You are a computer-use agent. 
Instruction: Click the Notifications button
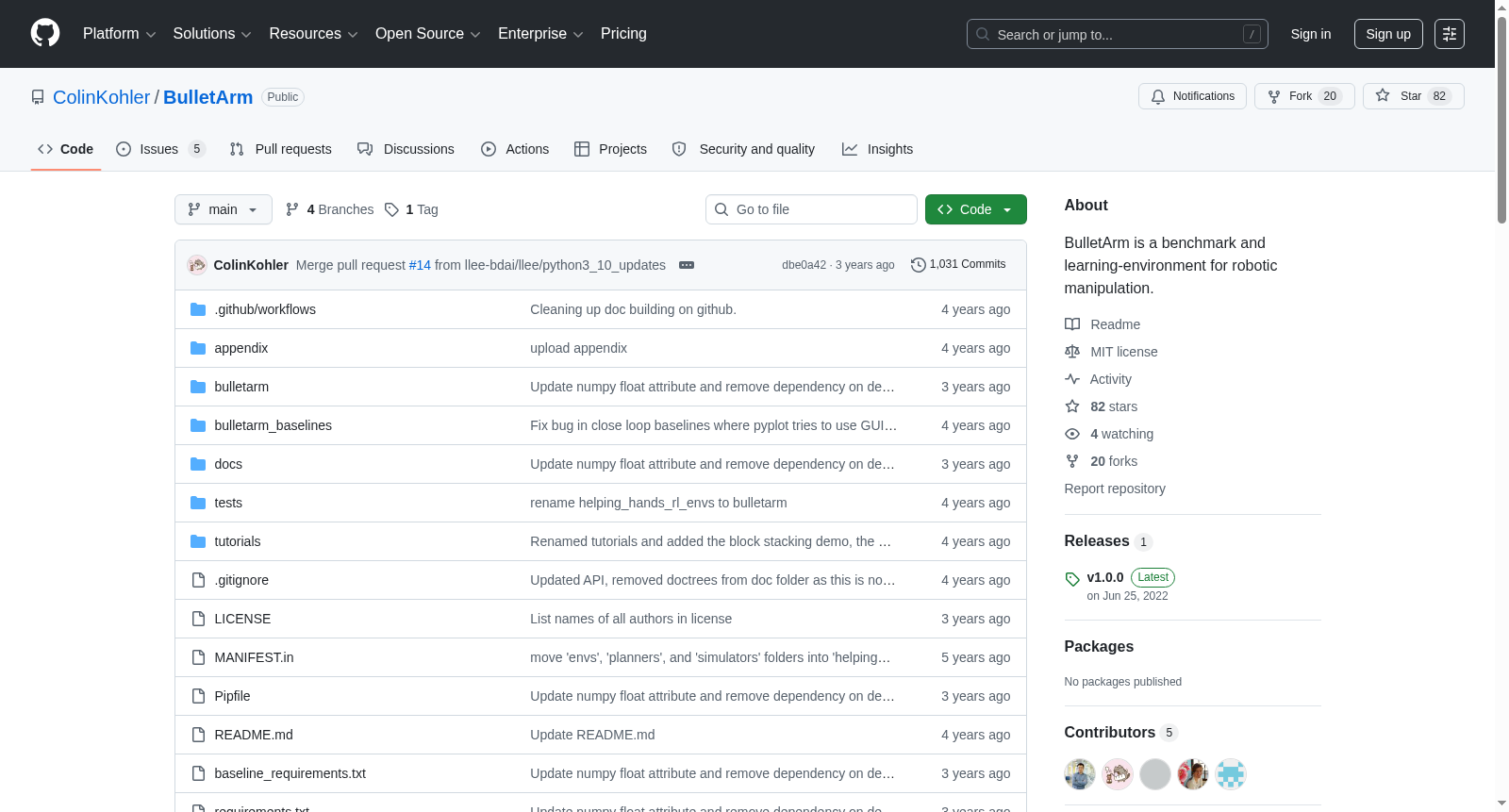1193,96
